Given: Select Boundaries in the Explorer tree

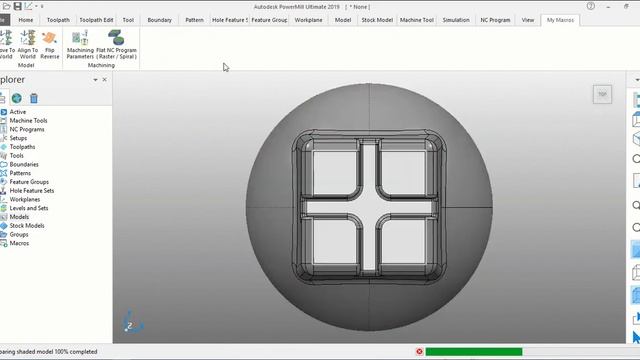Looking at the screenshot, I should coord(24,164).
